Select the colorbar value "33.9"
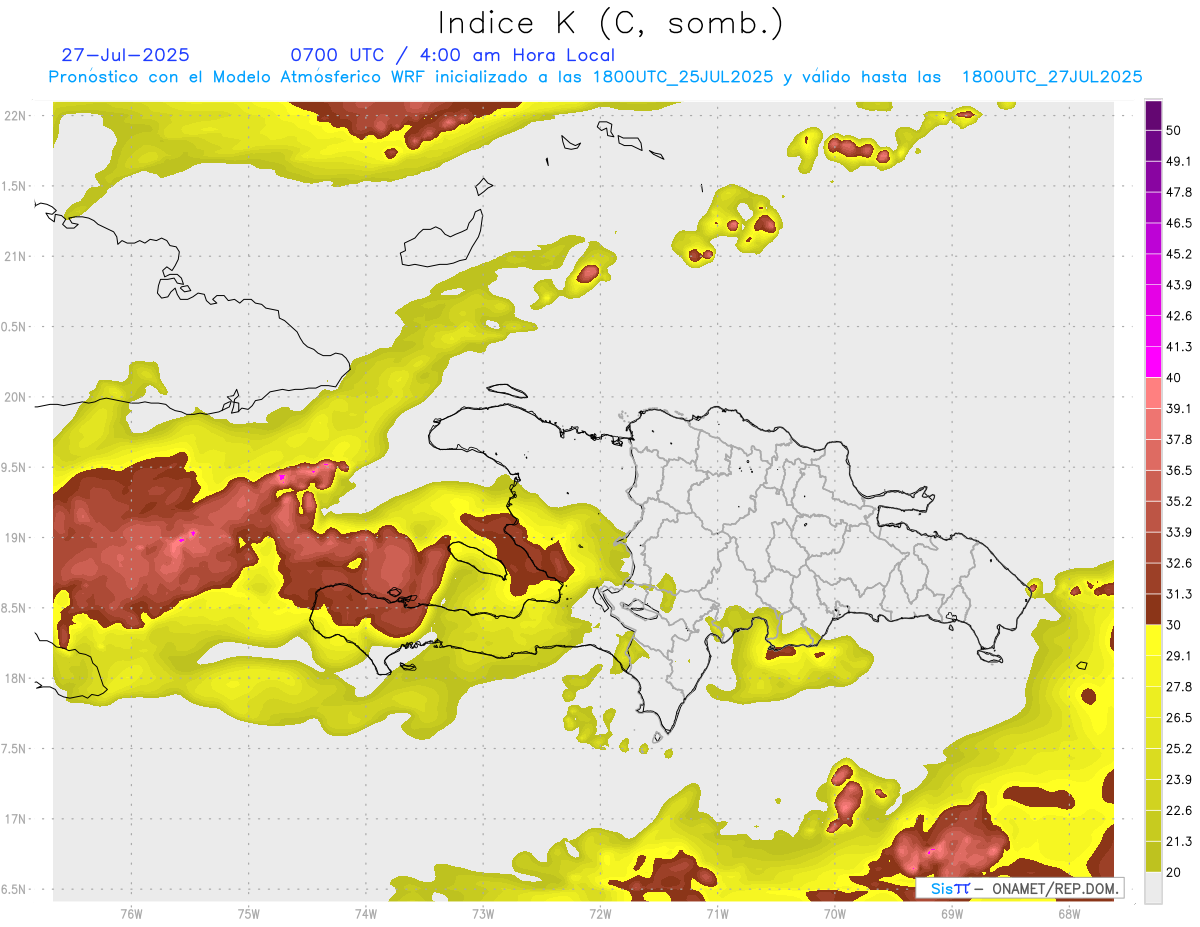Screen dimensions: 1200x927 pyautogui.click(x=1179, y=532)
